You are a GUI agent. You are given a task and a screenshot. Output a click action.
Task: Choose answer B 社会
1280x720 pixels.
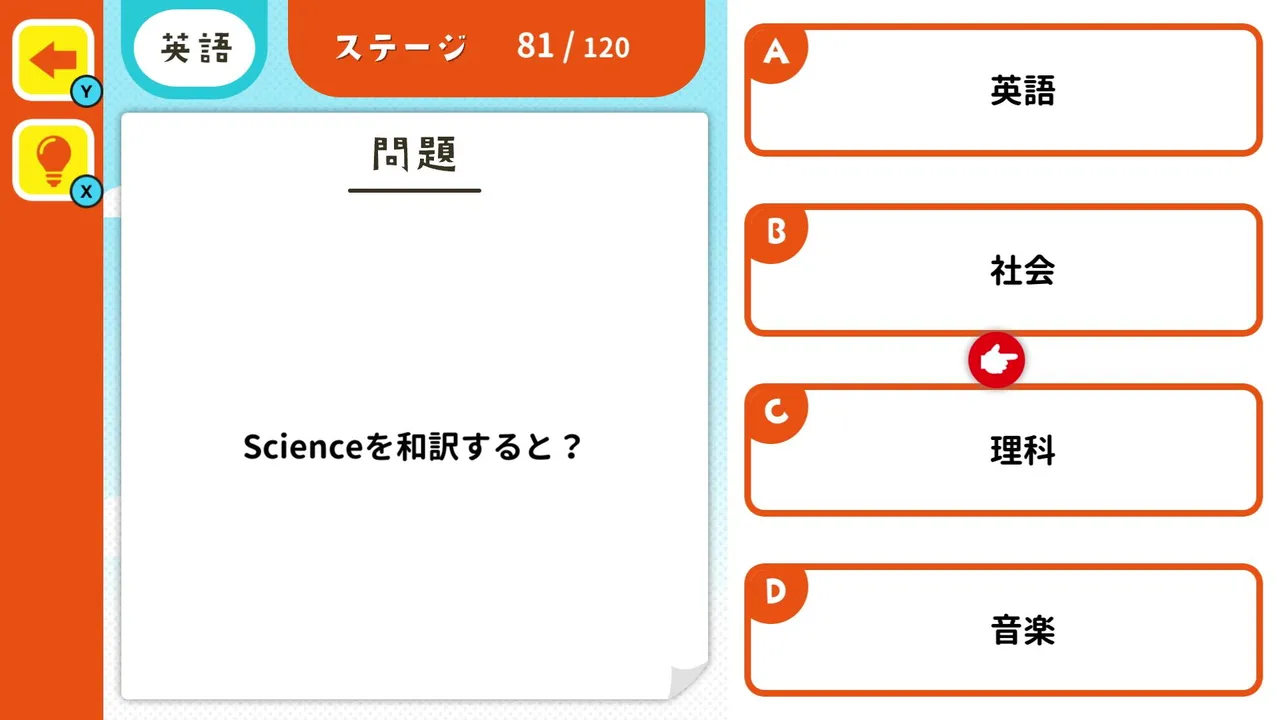pyautogui.click(x=1003, y=270)
